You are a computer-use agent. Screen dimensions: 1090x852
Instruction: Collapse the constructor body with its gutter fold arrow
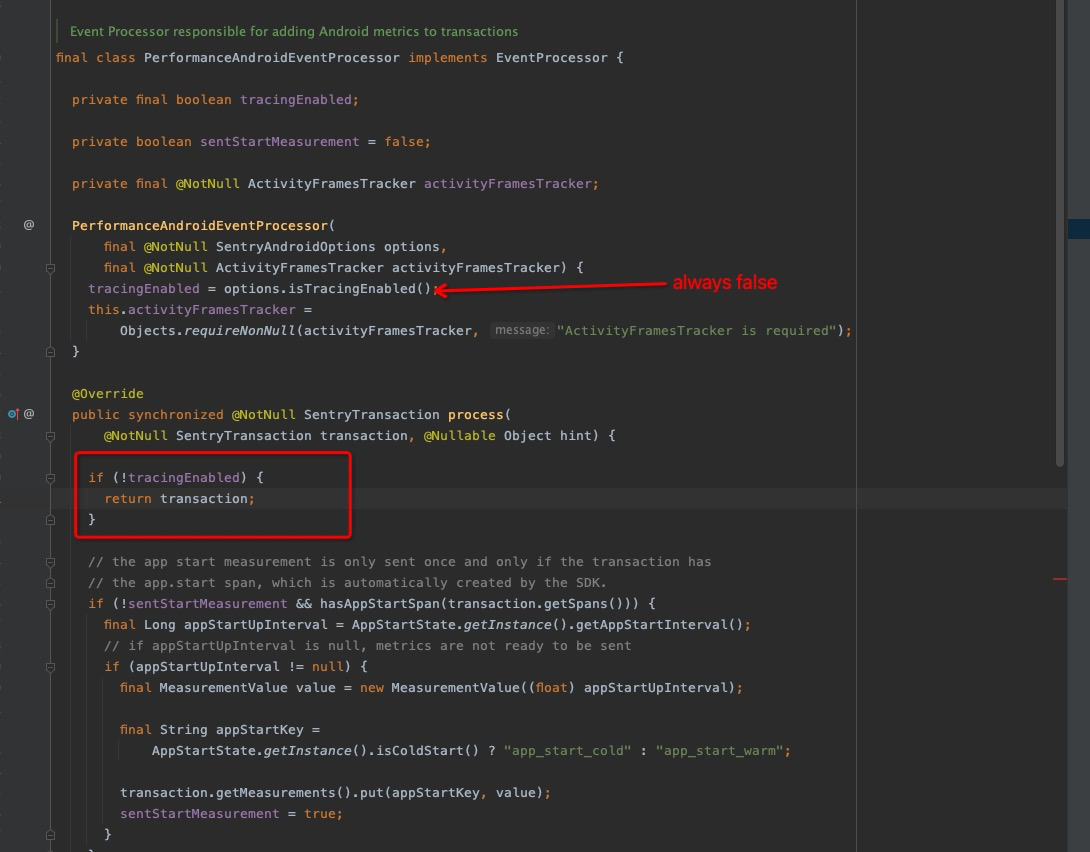pos(50,267)
